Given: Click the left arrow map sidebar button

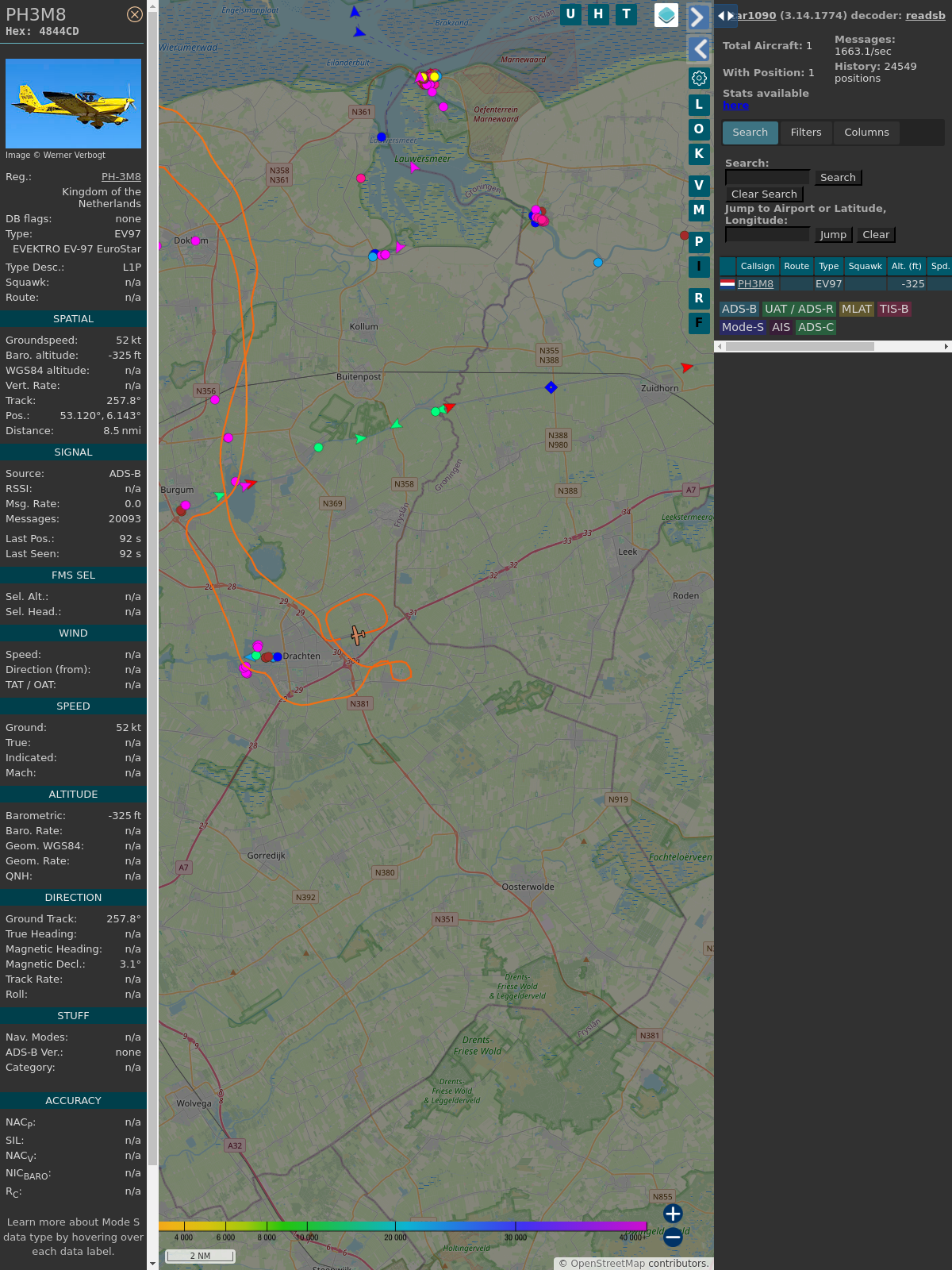Looking at the screenshot, I should pyautogui.click(x=699, y=49).
